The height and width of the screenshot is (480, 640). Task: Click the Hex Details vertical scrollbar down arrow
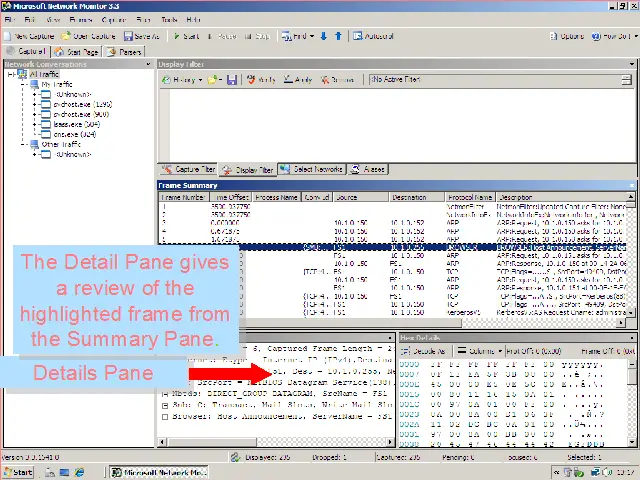pos(632,442)
